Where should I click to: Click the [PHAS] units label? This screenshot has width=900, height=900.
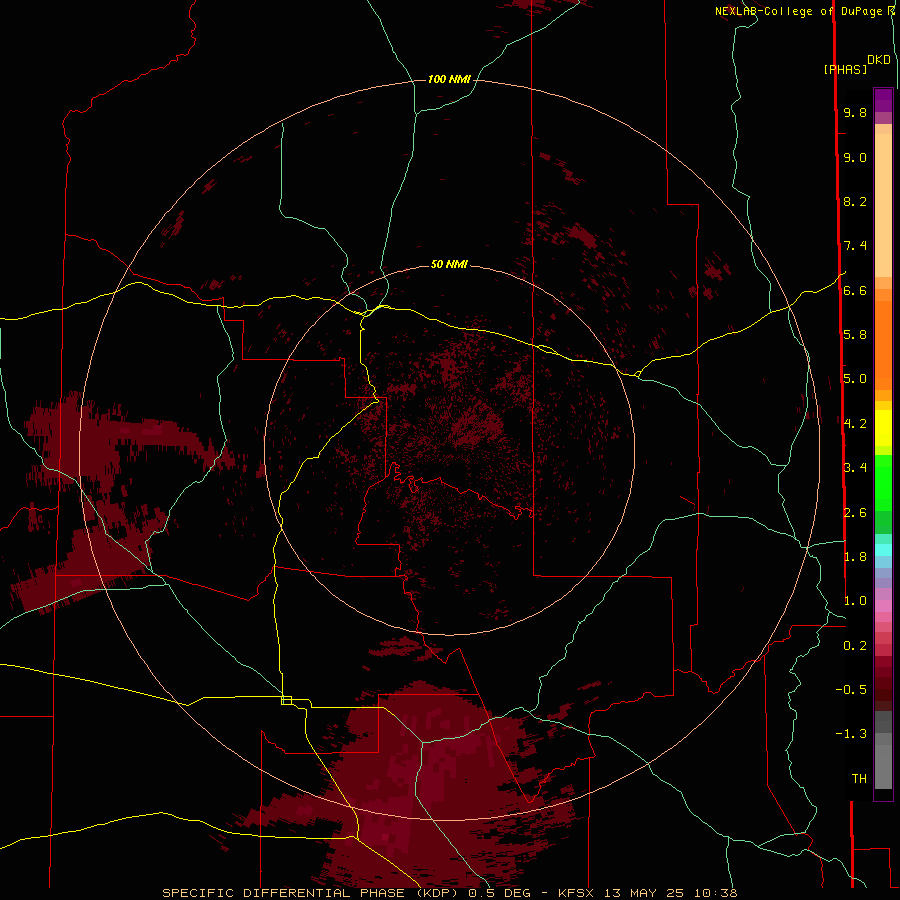[845, 70]
